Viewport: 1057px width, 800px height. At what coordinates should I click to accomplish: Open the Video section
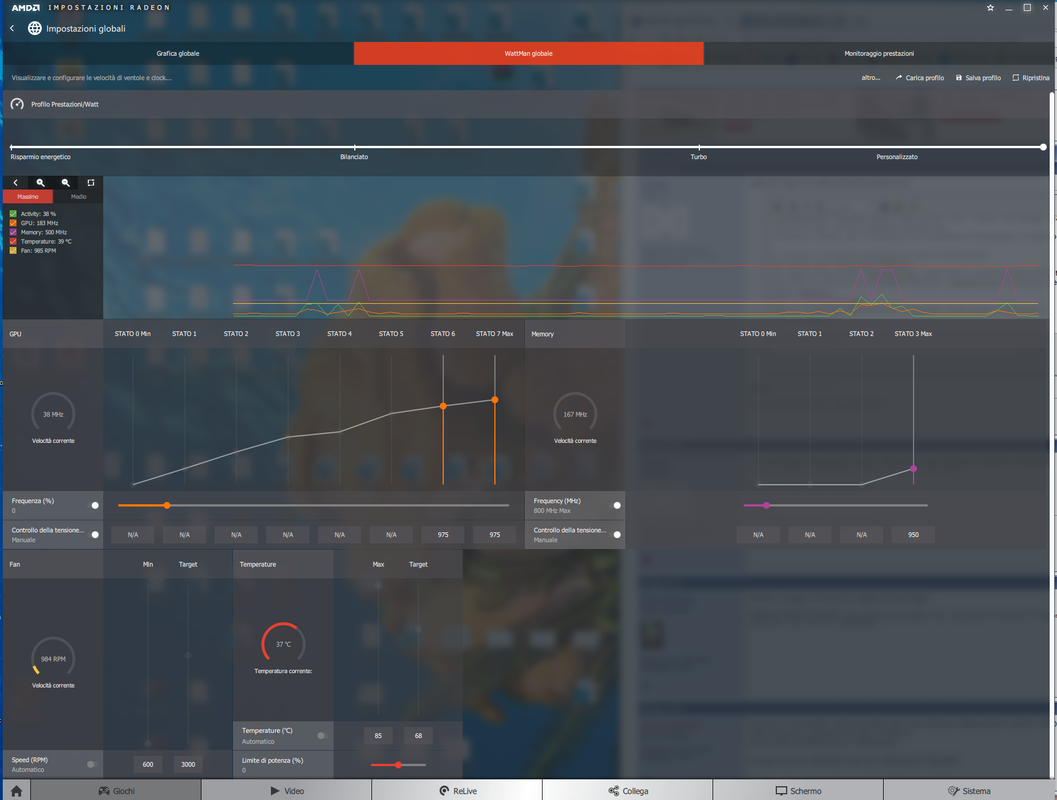[x=286, y=791]
